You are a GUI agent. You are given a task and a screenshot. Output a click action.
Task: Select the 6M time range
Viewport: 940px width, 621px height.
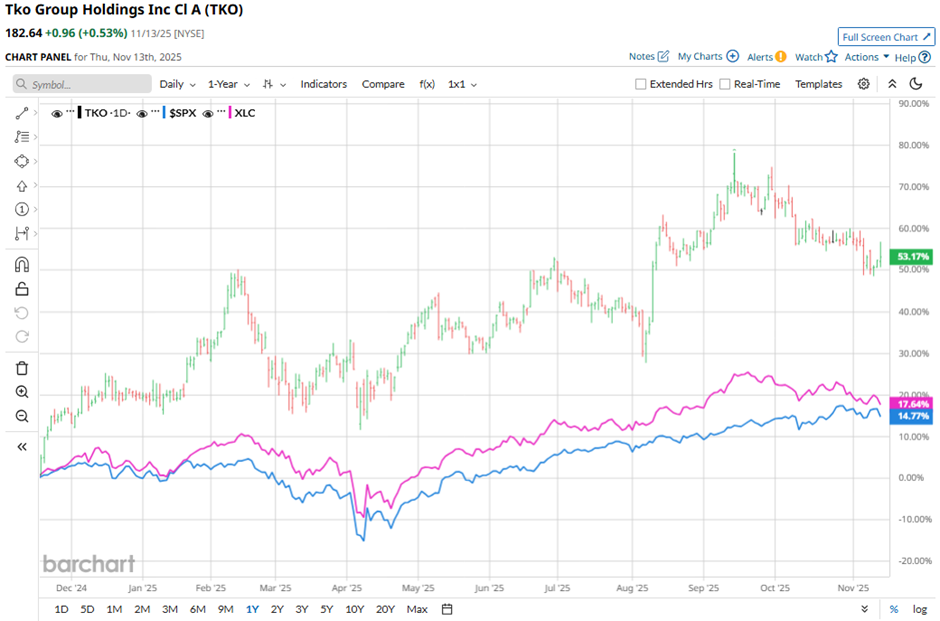197,609
